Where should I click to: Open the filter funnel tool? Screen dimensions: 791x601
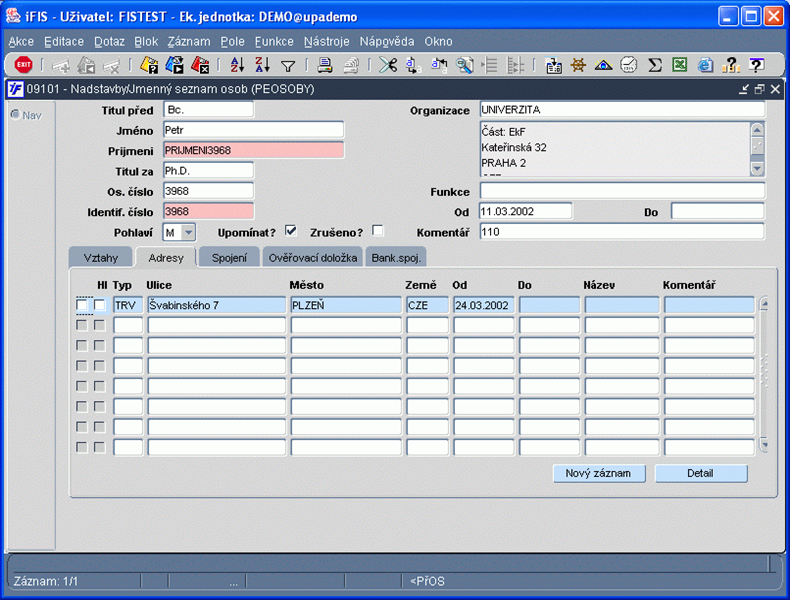coord(288,66)
